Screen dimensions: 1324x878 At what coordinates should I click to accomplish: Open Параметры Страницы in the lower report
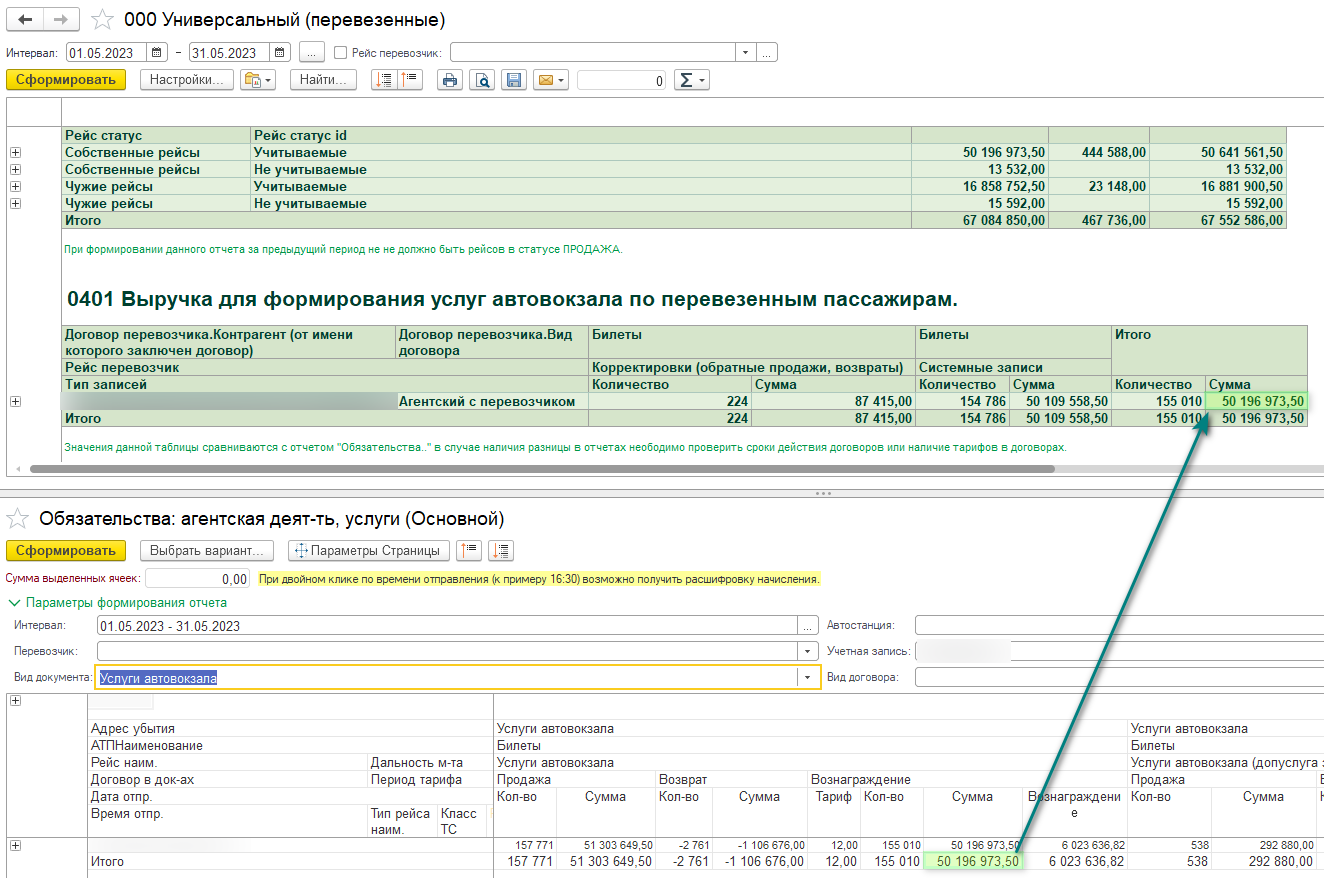pyautogui.click(x=369, y=550)
